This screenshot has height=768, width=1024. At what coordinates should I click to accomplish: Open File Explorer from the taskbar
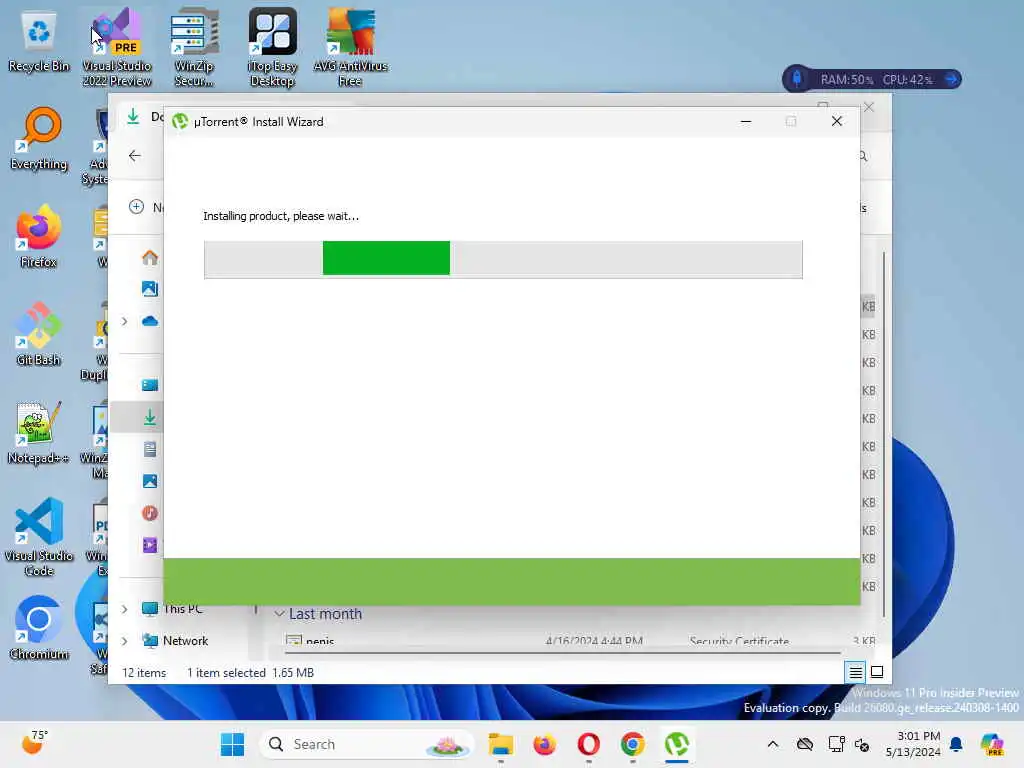(x=501, y=744)
